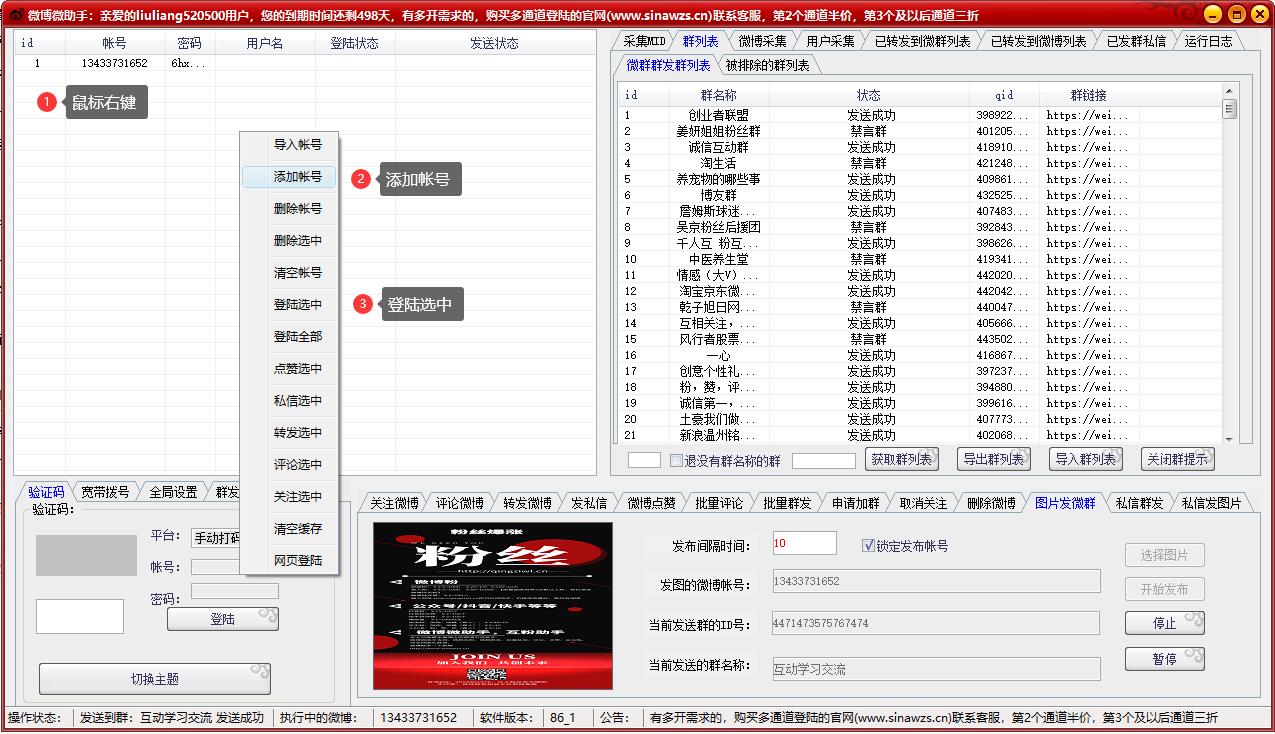Click the 导出群列表 button
The image size is (1275, 734).
point(993,459)
